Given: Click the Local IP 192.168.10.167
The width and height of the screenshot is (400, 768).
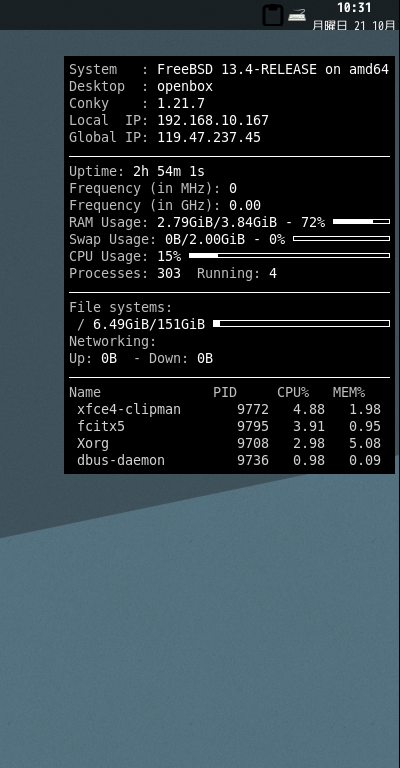Looking at the screenshot, I should tap(213, 120).
